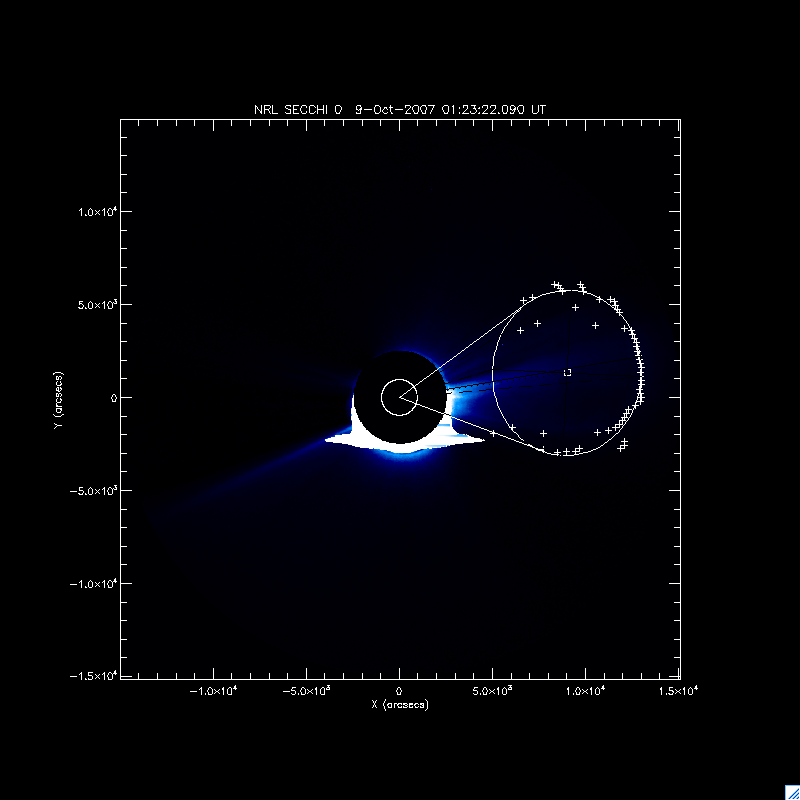Click the 1.0×10⁴ Y axis tick label
Image resolution: width=800 pixels, height=800 pixels.
(98, 212)
